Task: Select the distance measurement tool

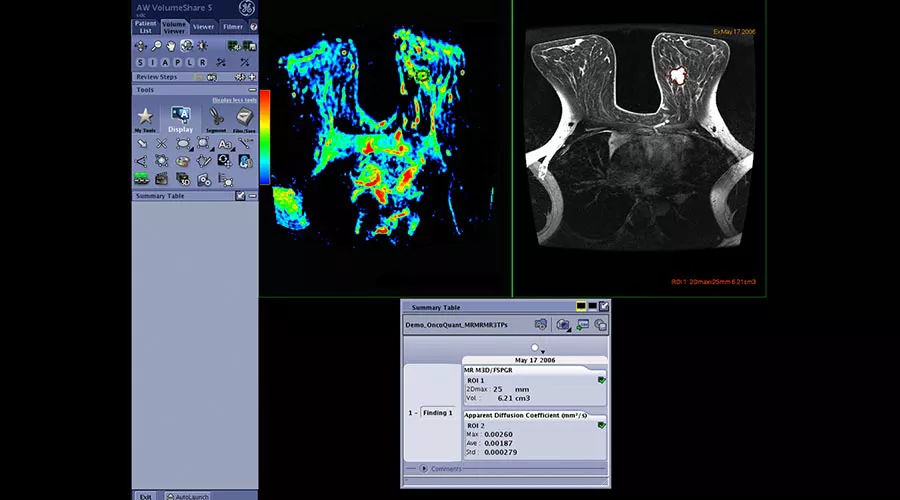Action: 245,144
